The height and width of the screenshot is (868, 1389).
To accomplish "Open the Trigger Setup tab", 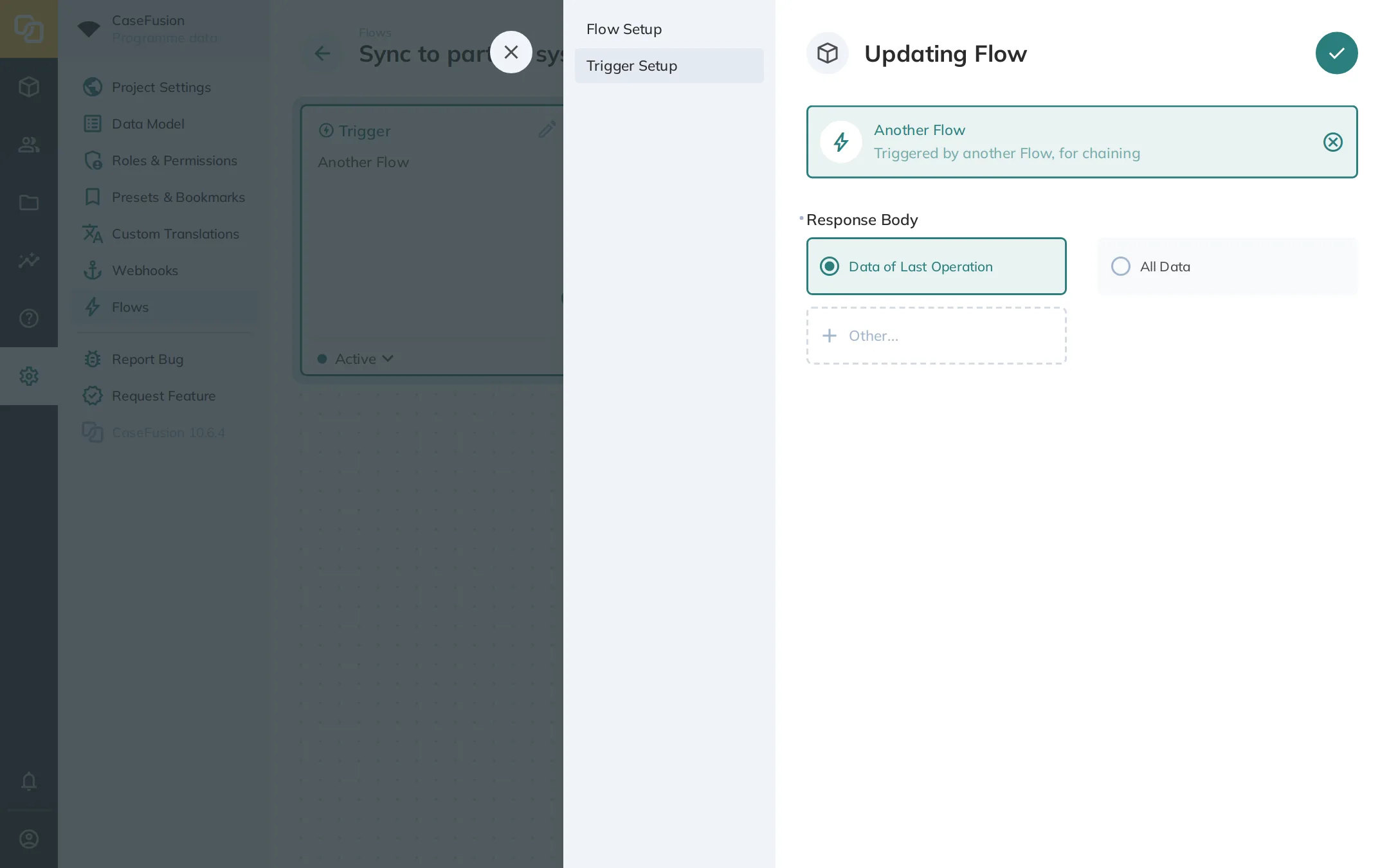I will [x=669, y=66].
